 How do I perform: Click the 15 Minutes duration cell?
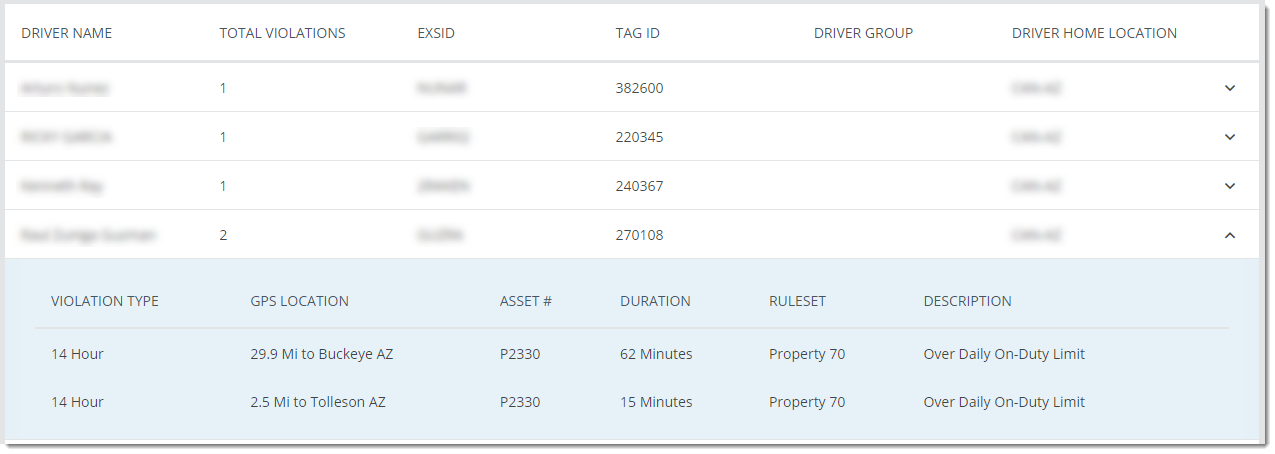(656, 402)
